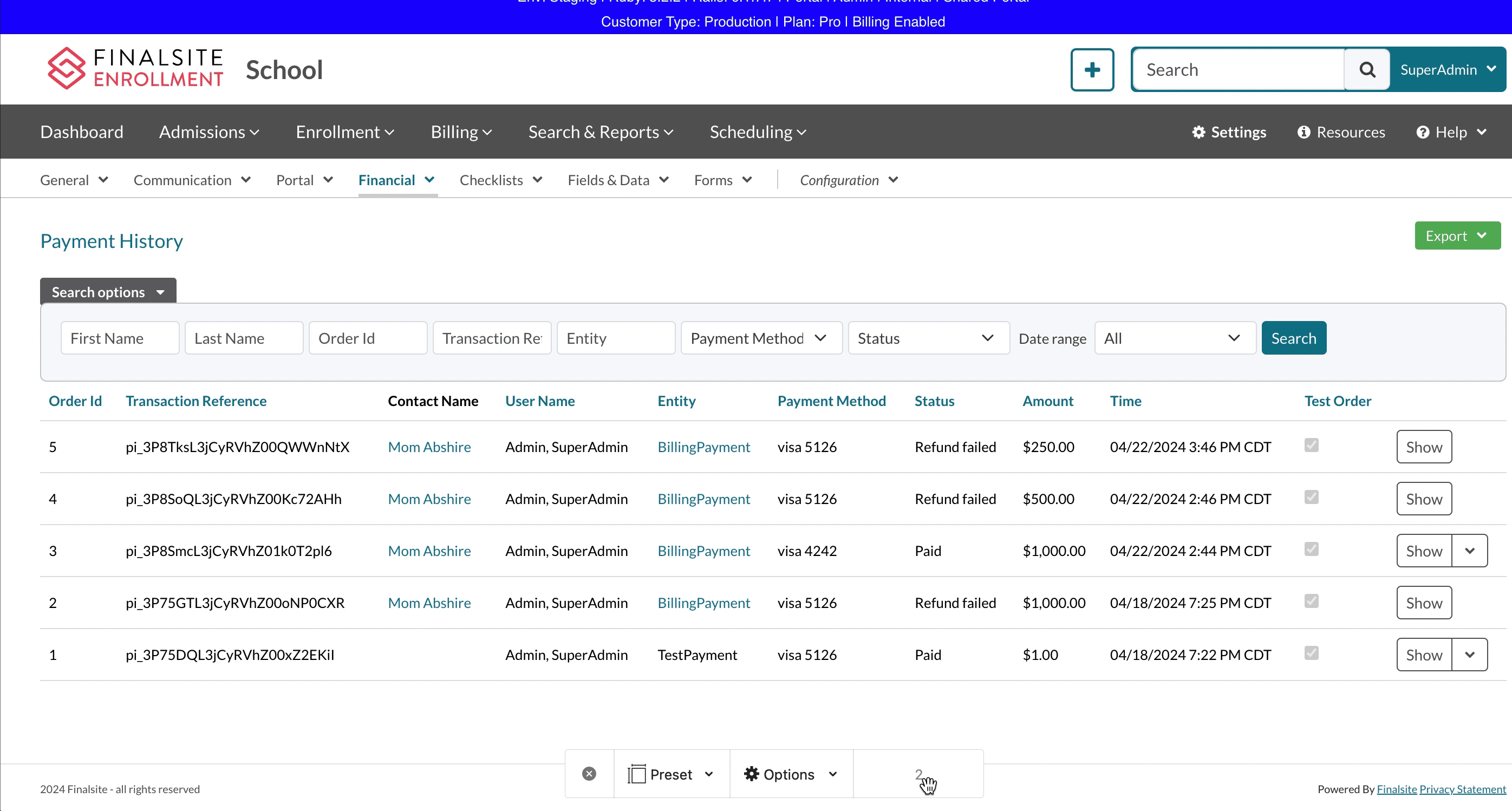Click the magnifying glass search icon

click(1367, 70)
